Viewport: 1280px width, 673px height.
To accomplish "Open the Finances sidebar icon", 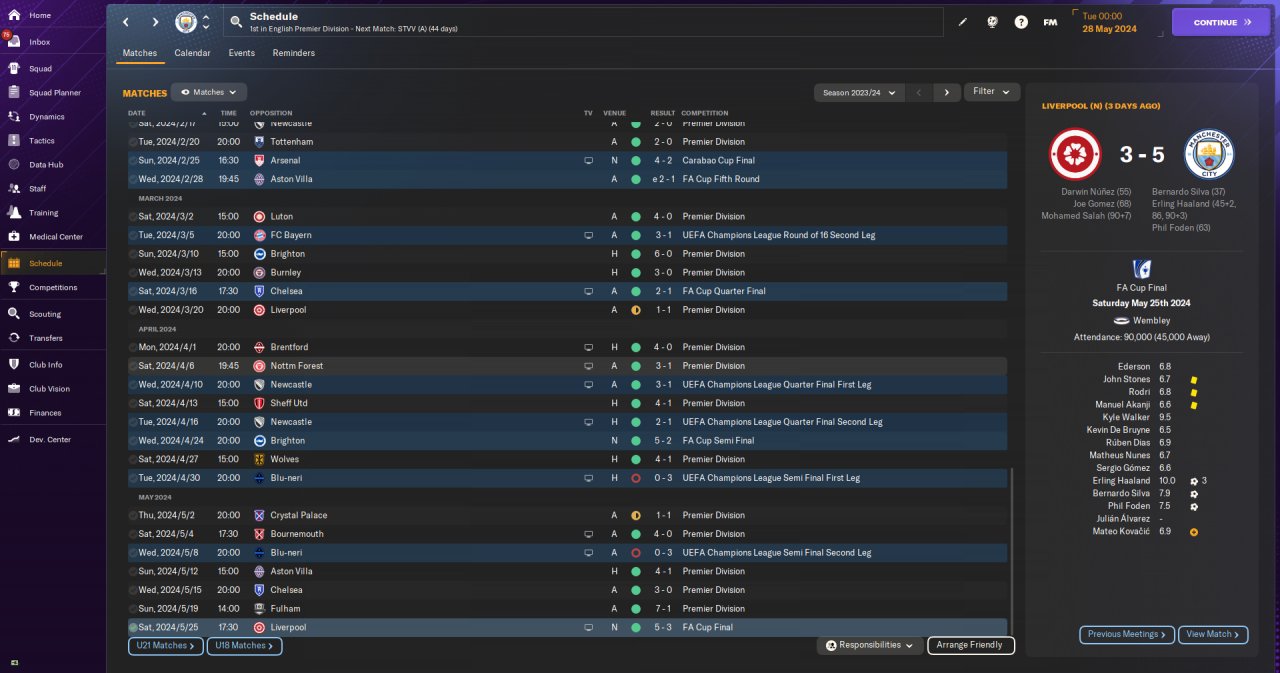I will 14,413.
